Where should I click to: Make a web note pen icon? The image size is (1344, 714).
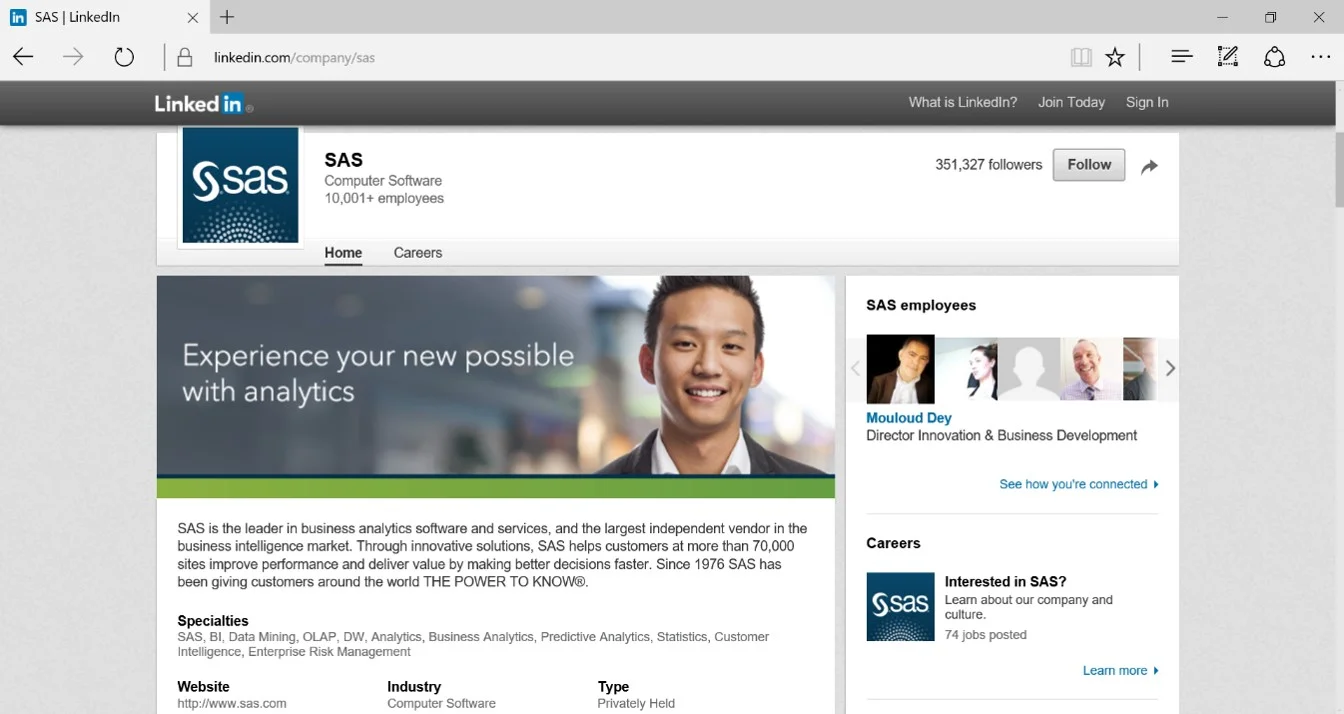point(1228,57)
